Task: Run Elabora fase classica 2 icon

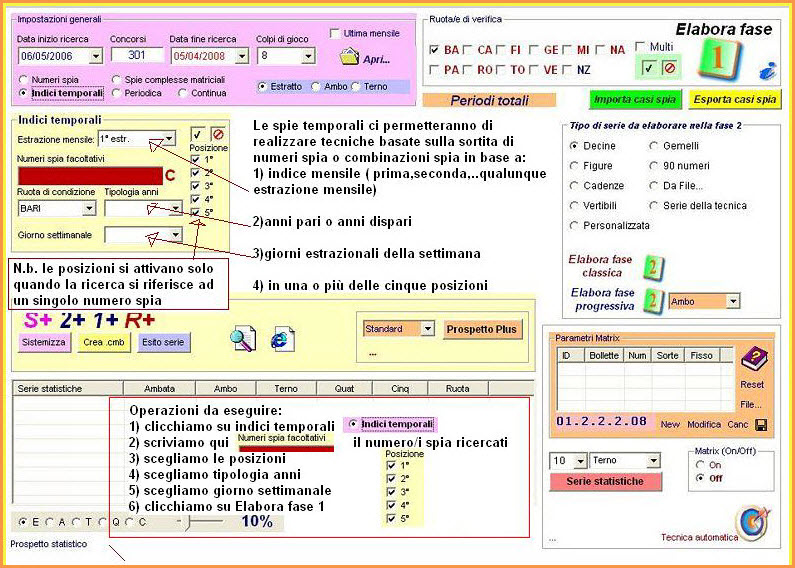Action: 653,267
